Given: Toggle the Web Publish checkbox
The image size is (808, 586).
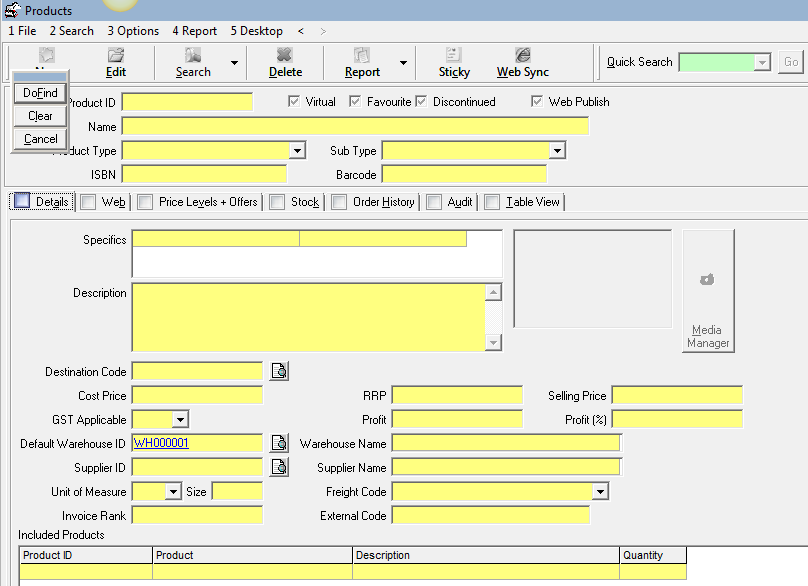Looking at the screenshot, I should tap(536, 102).
